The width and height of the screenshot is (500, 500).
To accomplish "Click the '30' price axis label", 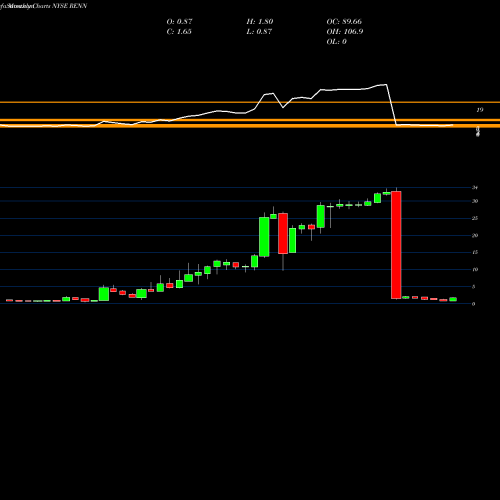I will 475,201.
